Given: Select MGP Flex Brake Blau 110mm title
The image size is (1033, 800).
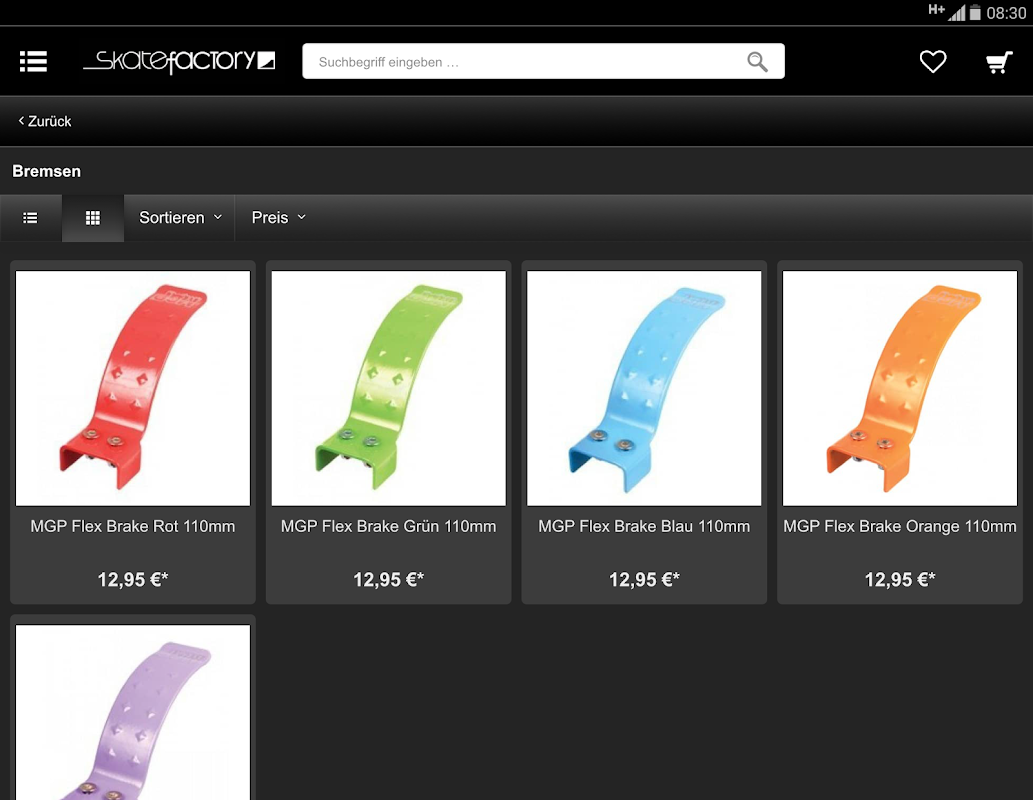Looking at the screenshot, I should coord(644,527).
